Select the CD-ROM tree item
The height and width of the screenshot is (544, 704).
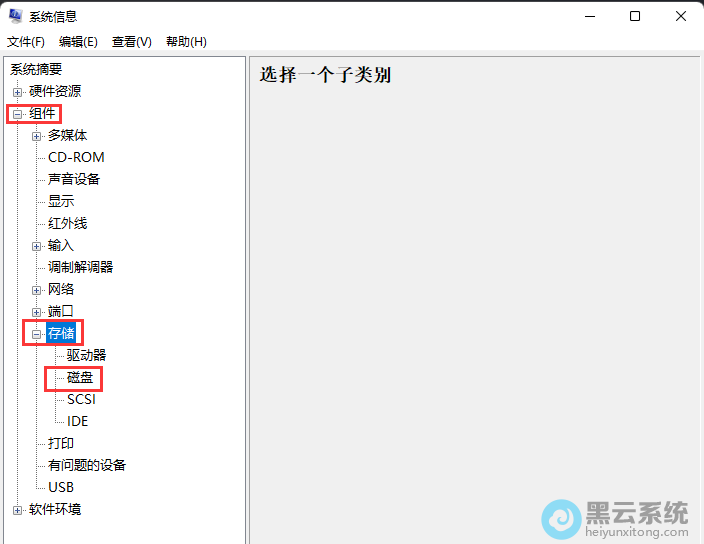(x=76, y=157)
